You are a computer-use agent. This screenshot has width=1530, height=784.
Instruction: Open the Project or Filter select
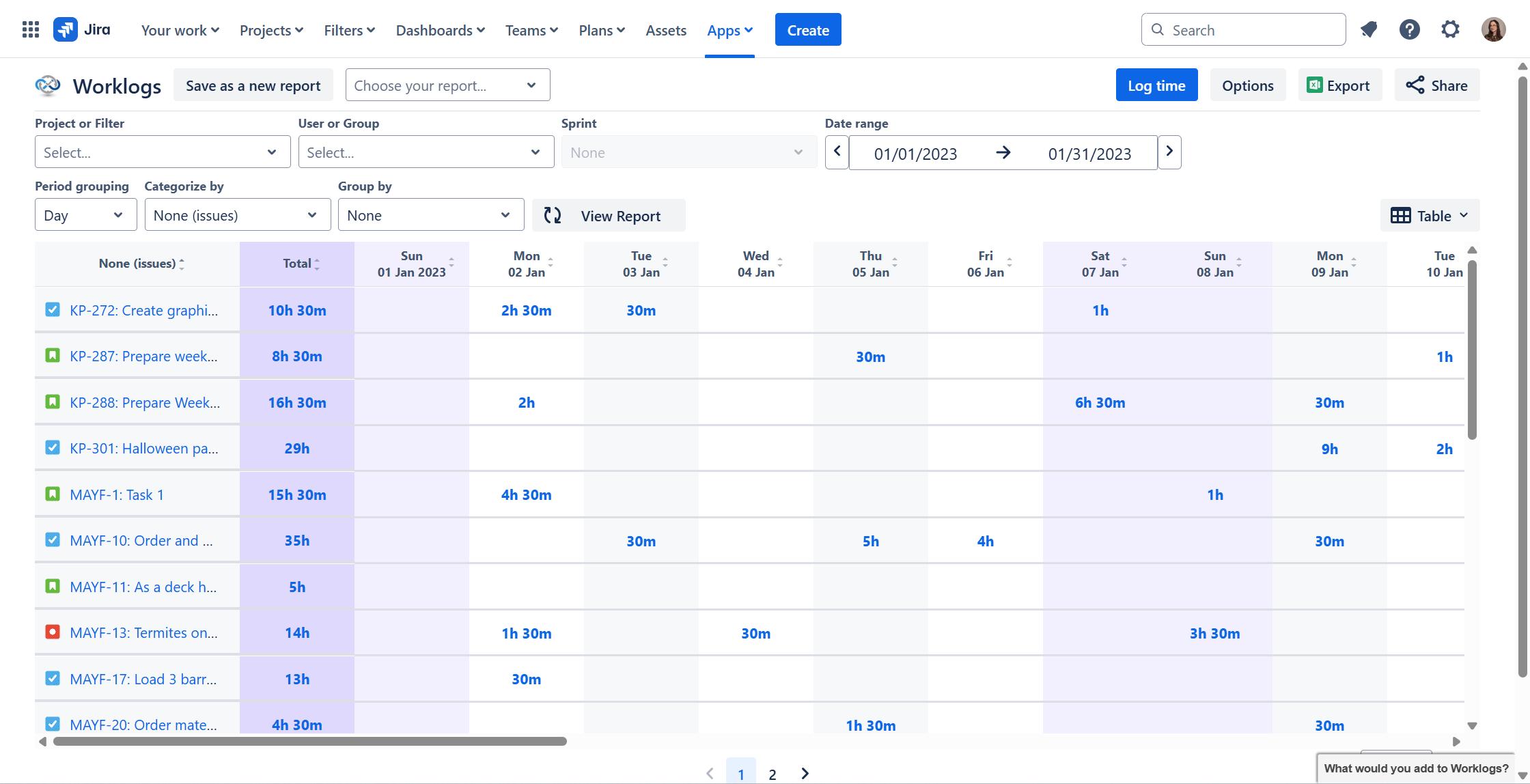(x=163, y=152)
